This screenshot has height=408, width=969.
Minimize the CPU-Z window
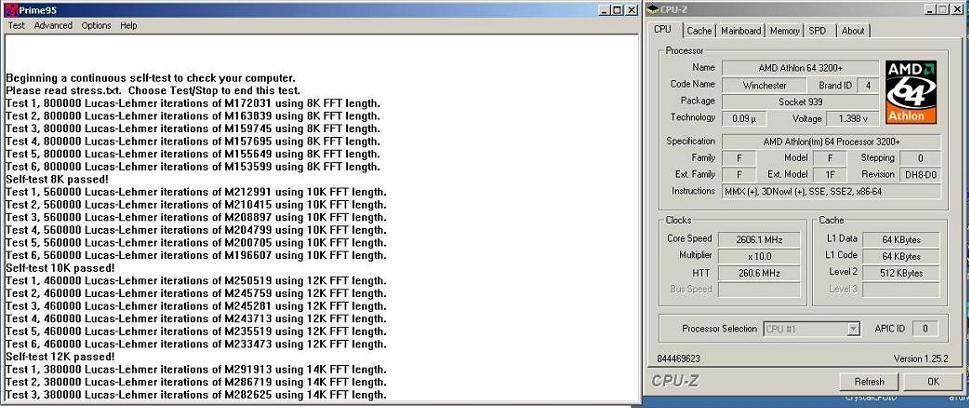point(929,9)
